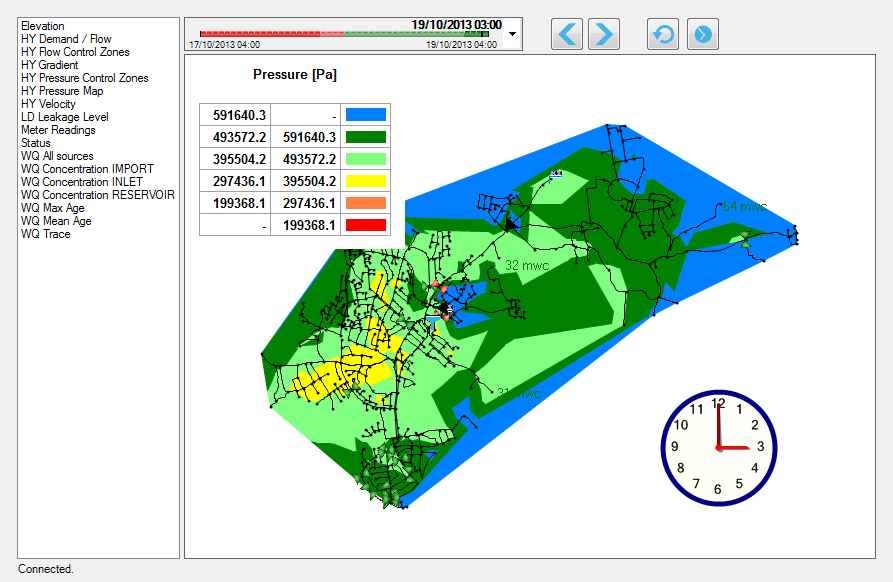Advance to the next time step

[603, 34]
